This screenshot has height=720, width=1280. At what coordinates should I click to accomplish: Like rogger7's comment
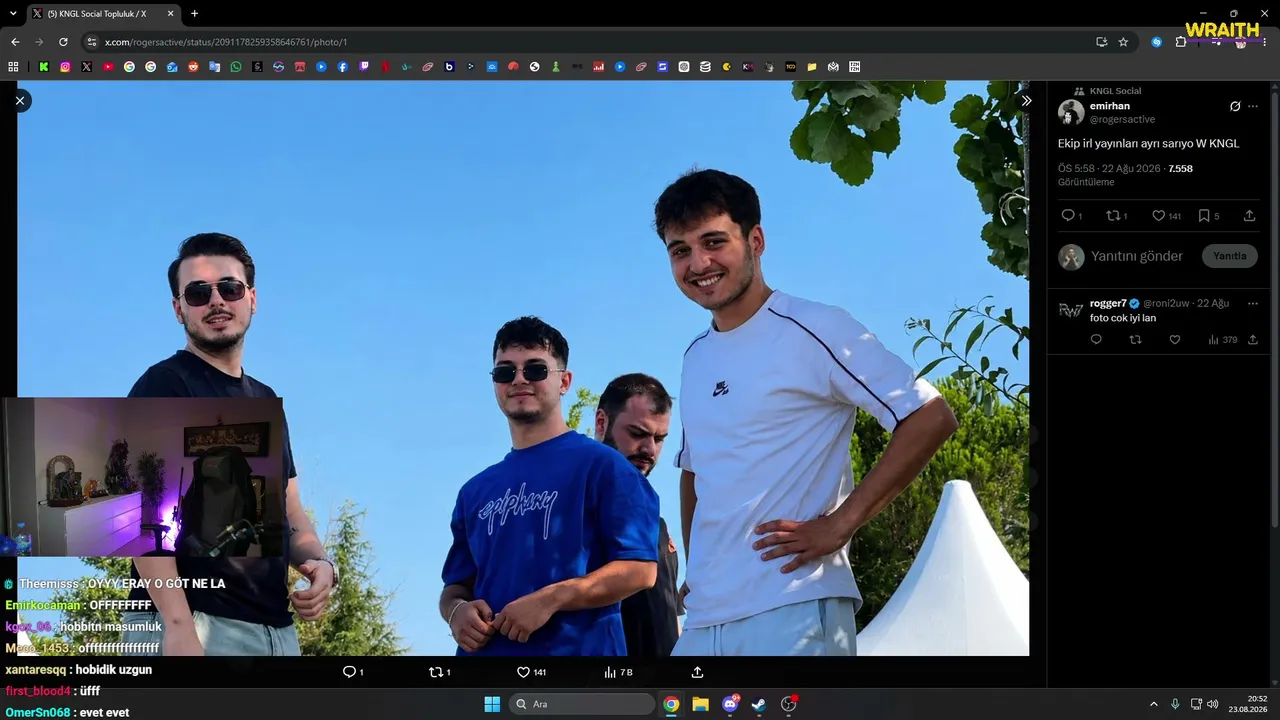click(x=1175, y=340)
